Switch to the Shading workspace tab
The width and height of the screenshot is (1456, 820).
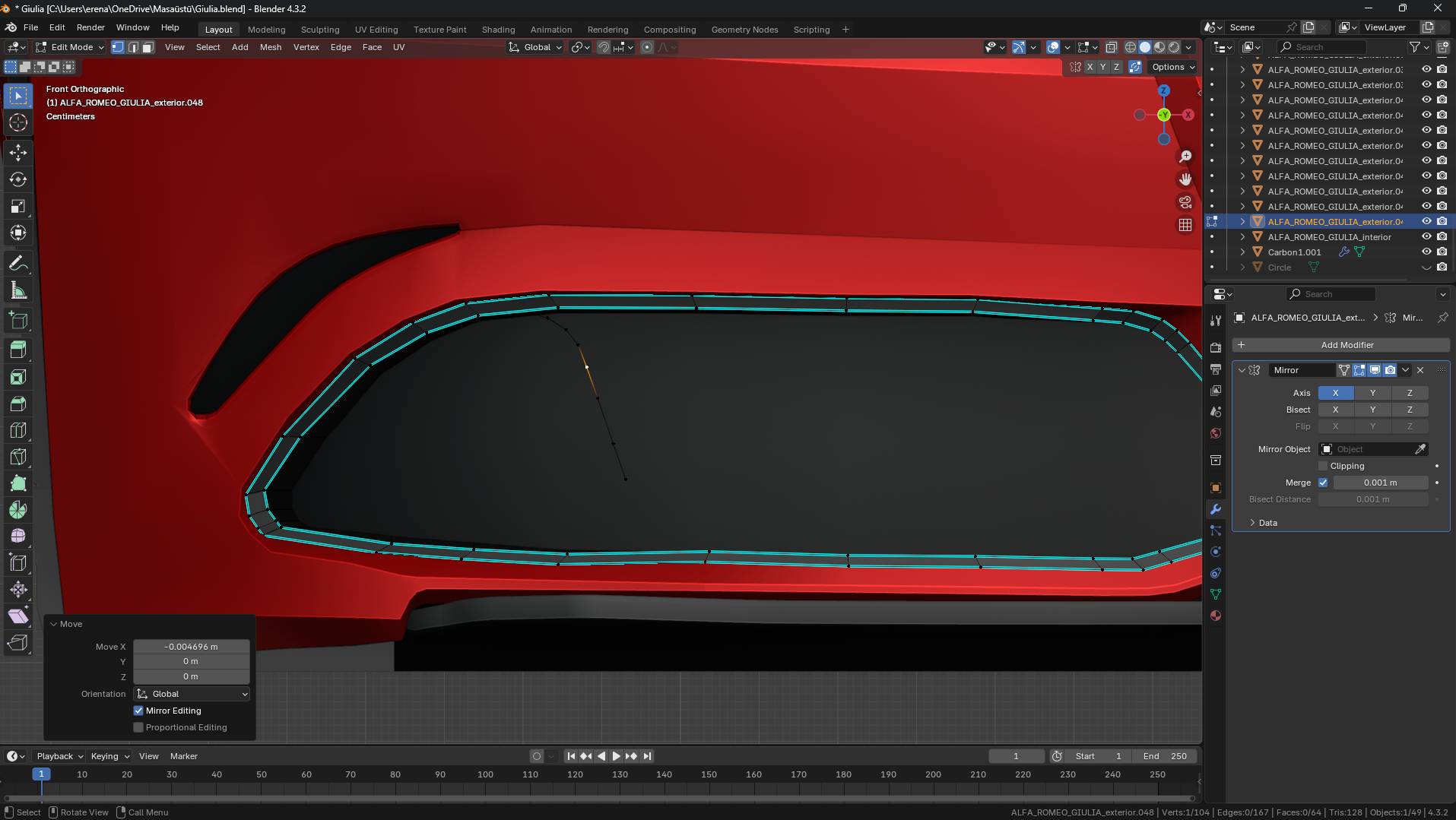point(498,30)
